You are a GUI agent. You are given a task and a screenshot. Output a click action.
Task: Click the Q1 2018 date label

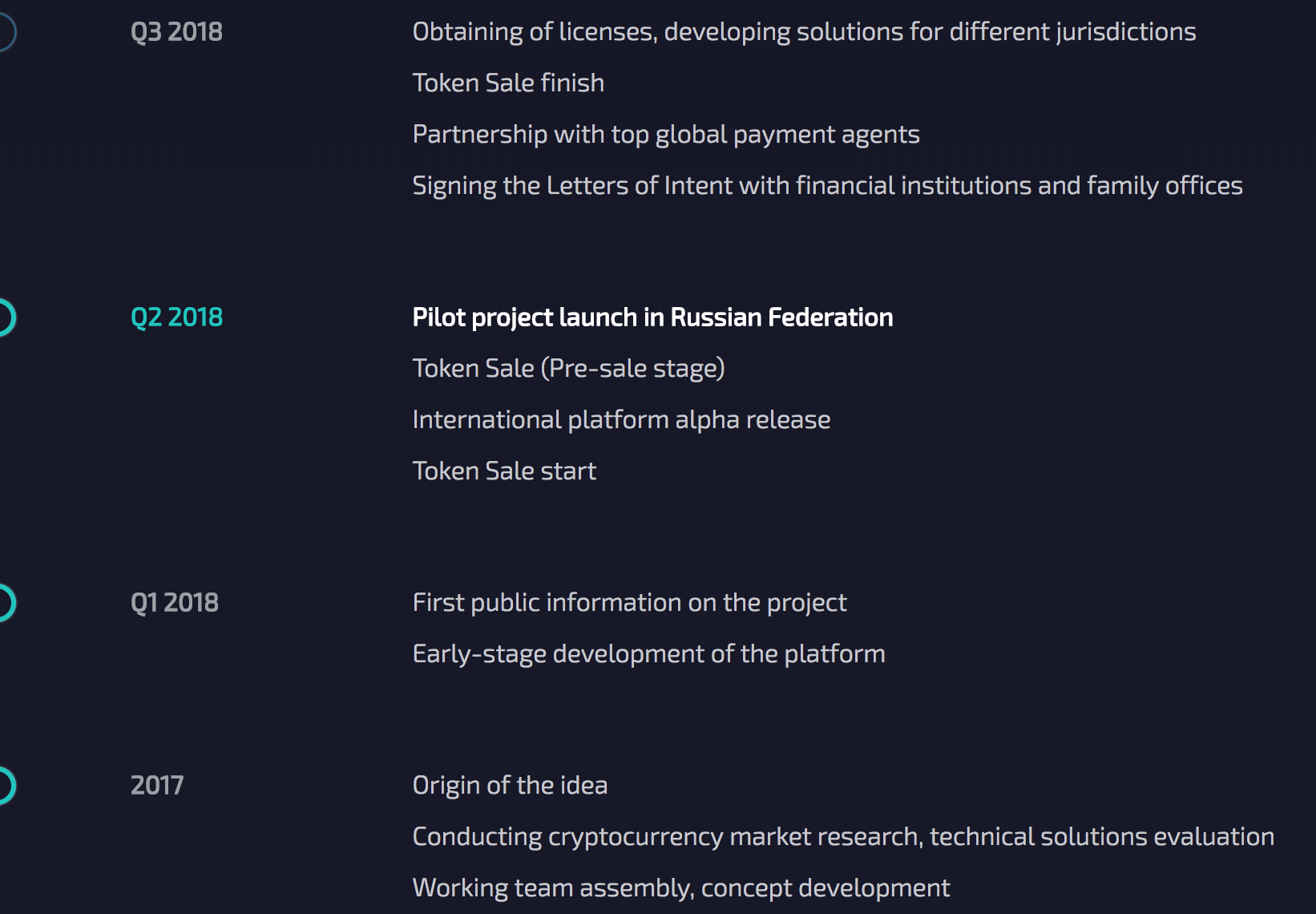[174, 603]
